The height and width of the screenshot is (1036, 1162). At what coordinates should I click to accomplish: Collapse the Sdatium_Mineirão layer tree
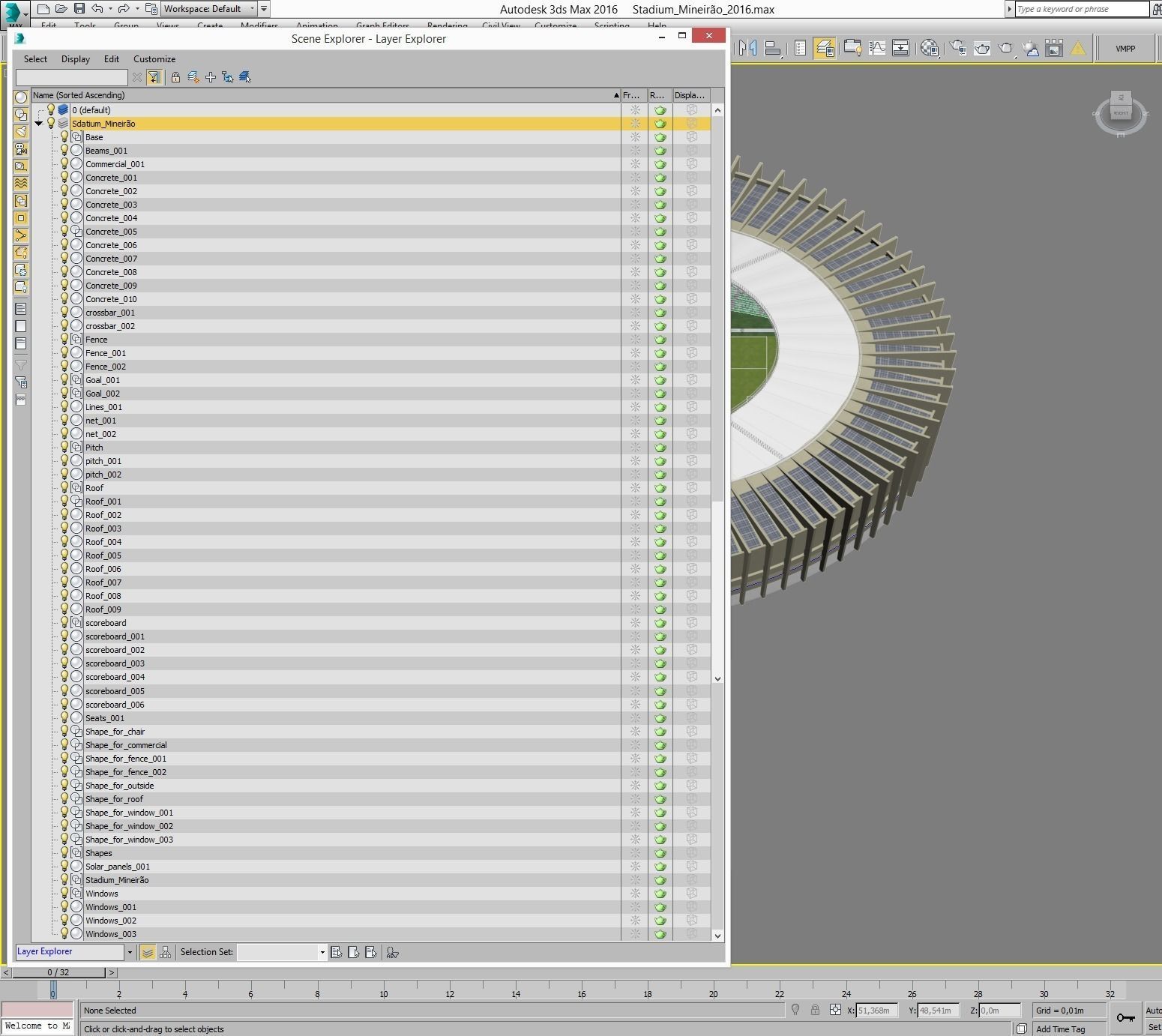(39, 124)
